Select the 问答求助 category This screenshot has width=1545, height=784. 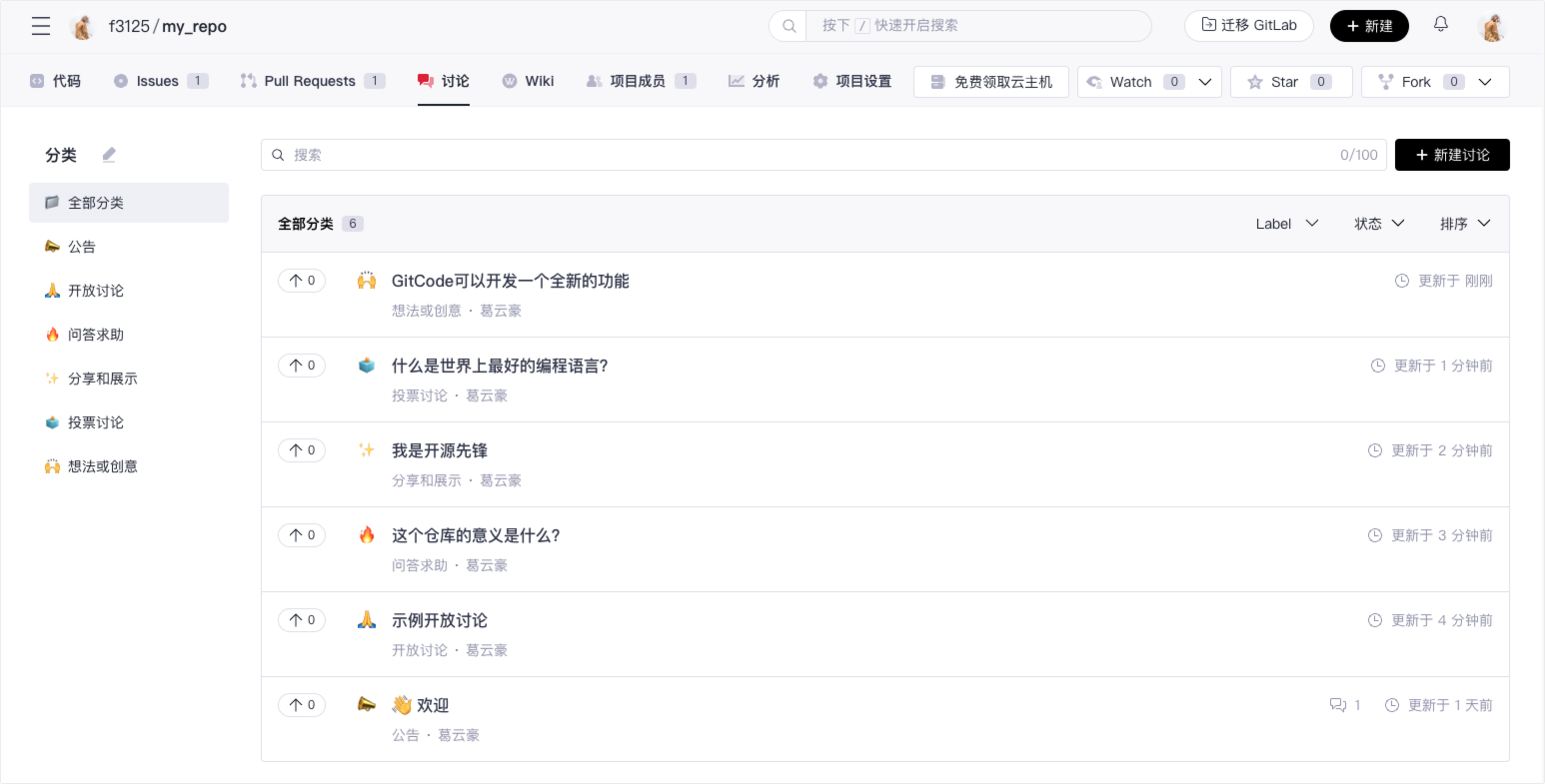[x=96, y=335]
